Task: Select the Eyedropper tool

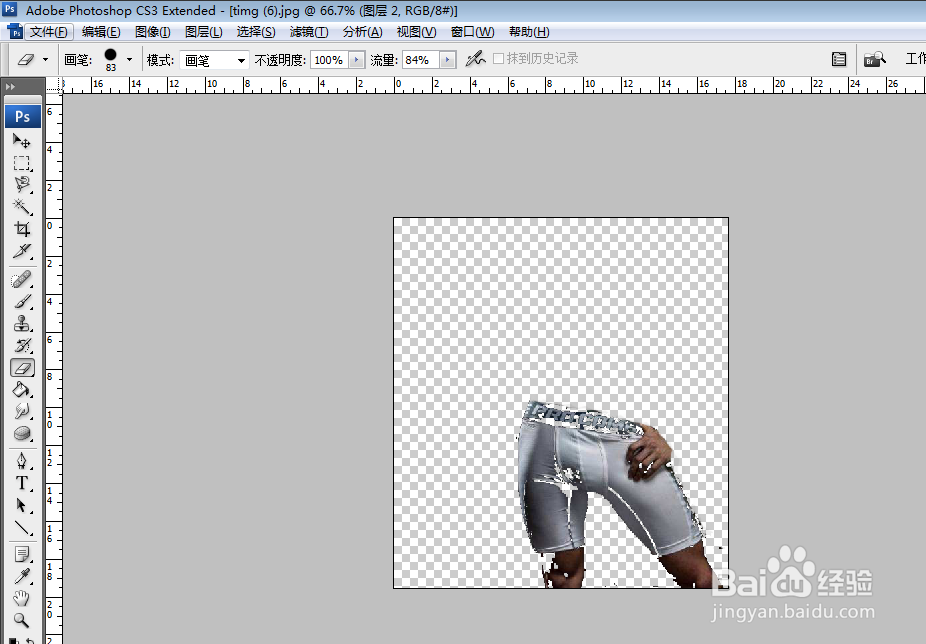Action: click(22, 577)
